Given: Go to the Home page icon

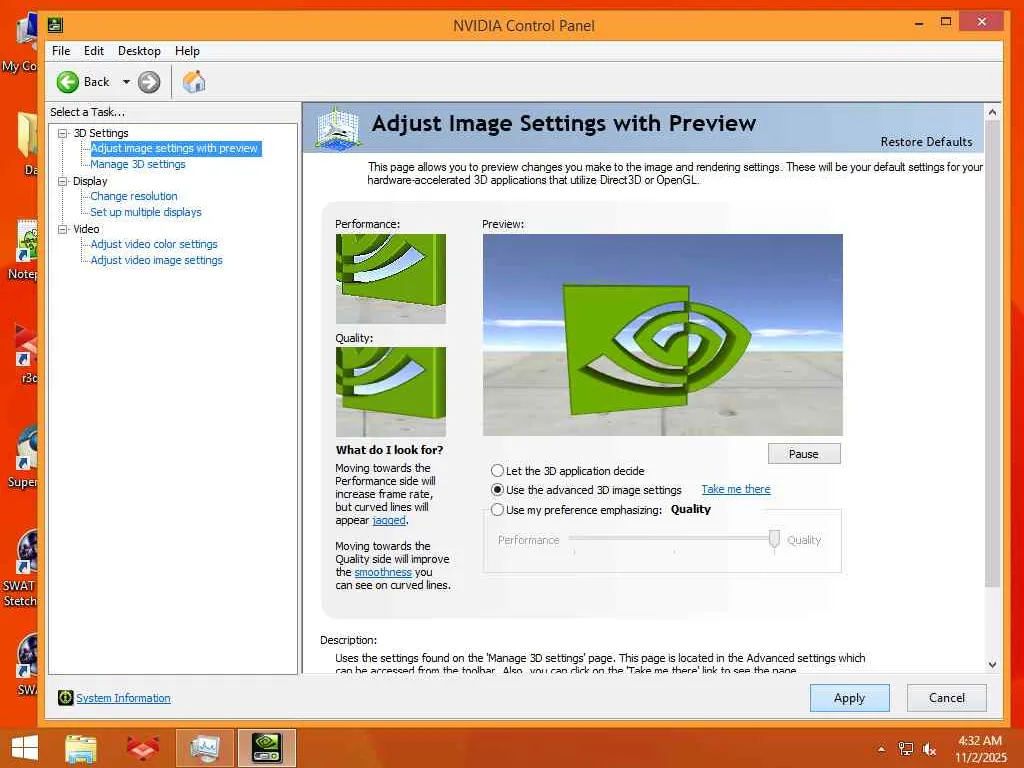Looking at the screenshot, I should tap(194, 82).
